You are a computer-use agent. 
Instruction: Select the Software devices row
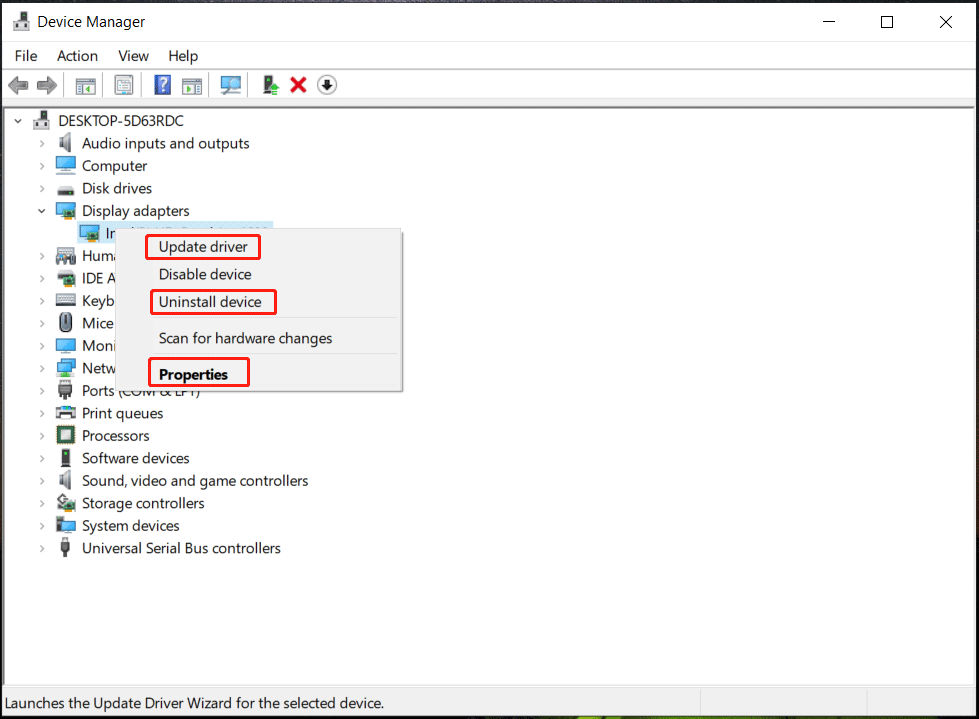[135, 458]
